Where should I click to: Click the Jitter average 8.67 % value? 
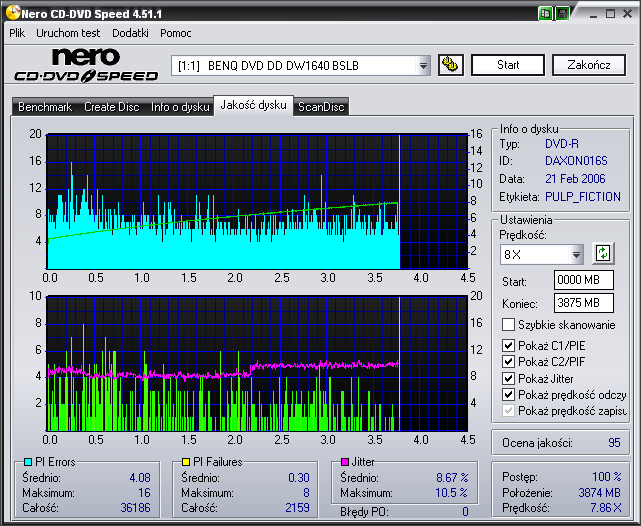[x=452, y=478]
